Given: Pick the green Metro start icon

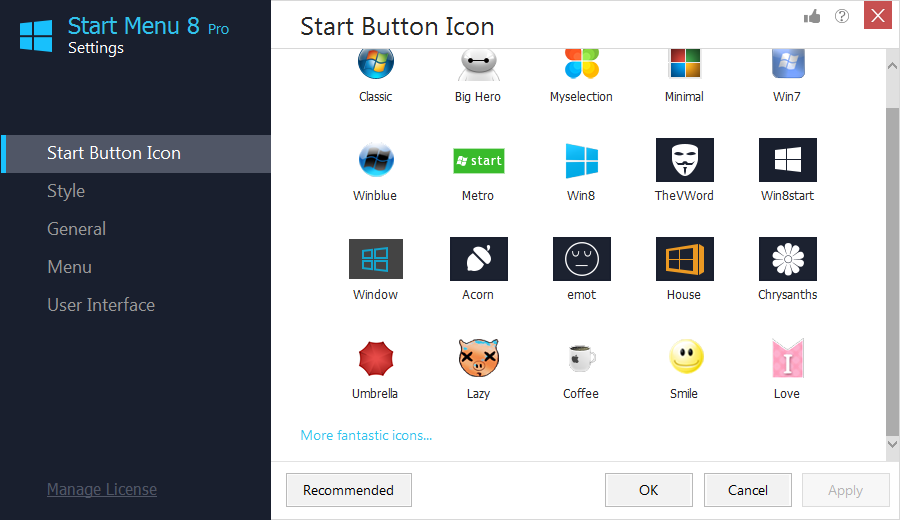Looking at the screenshot, I should (479, 161).
